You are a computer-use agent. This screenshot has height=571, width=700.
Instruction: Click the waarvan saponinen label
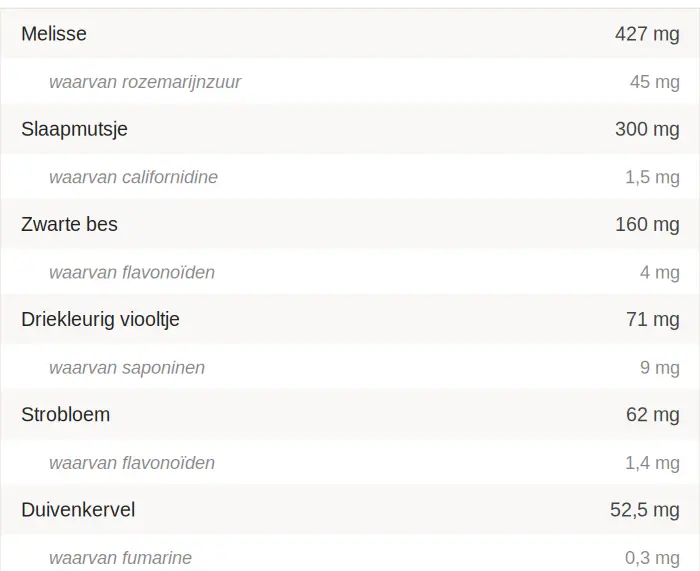[127, 368]
